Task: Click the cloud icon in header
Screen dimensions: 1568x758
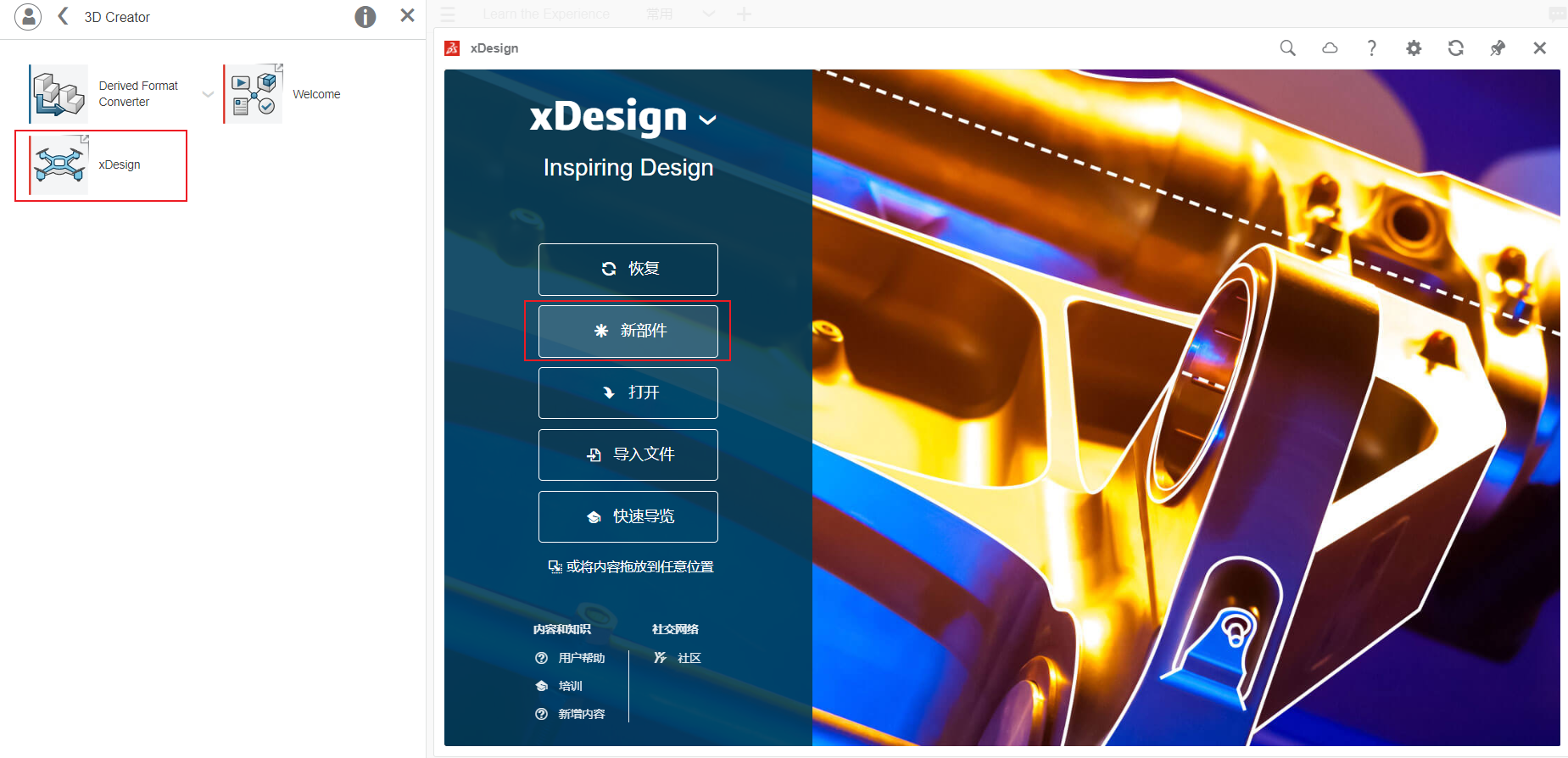Action: (x=1330, y=48)
